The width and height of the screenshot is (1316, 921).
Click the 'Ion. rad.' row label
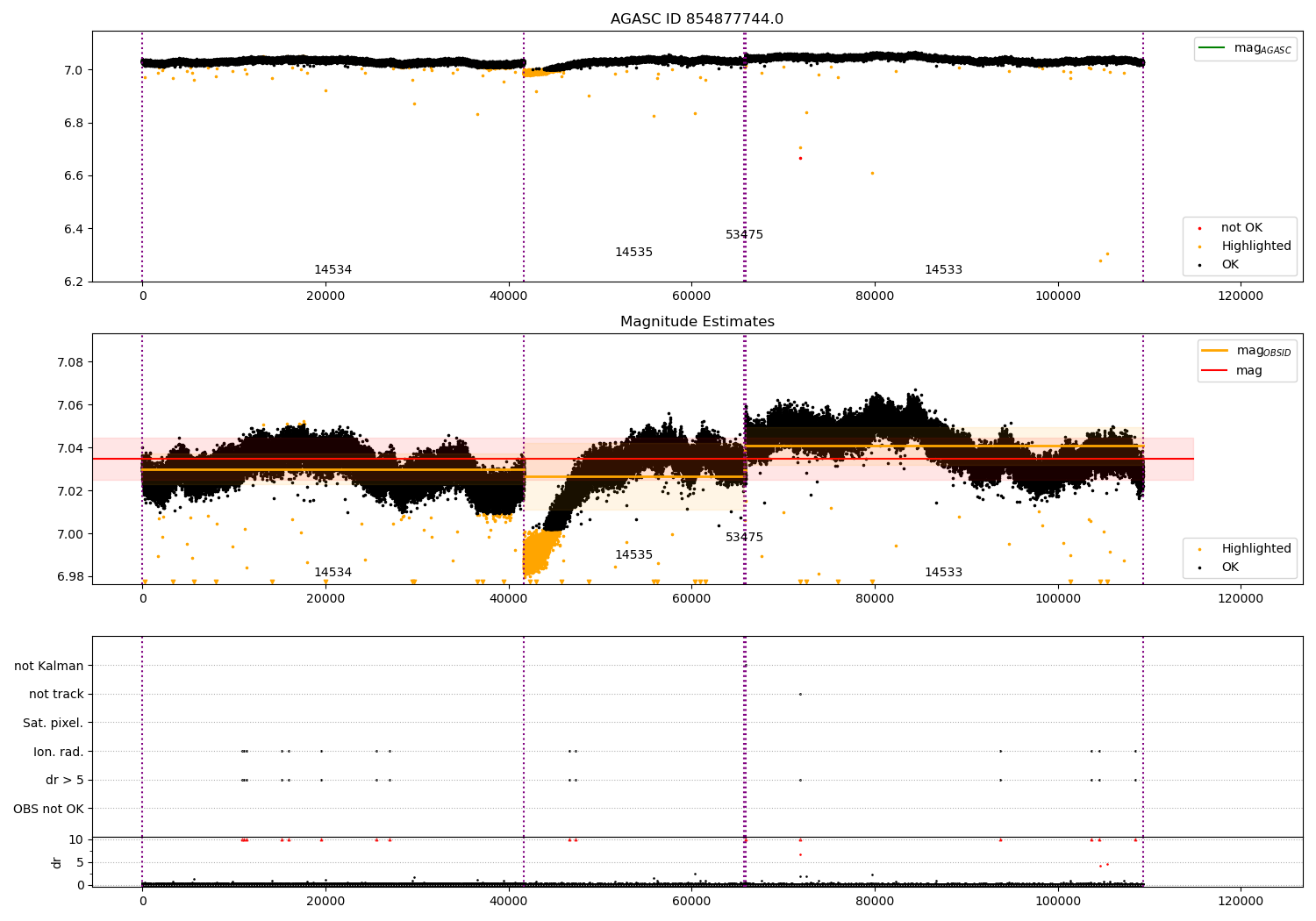pos(59,752)
